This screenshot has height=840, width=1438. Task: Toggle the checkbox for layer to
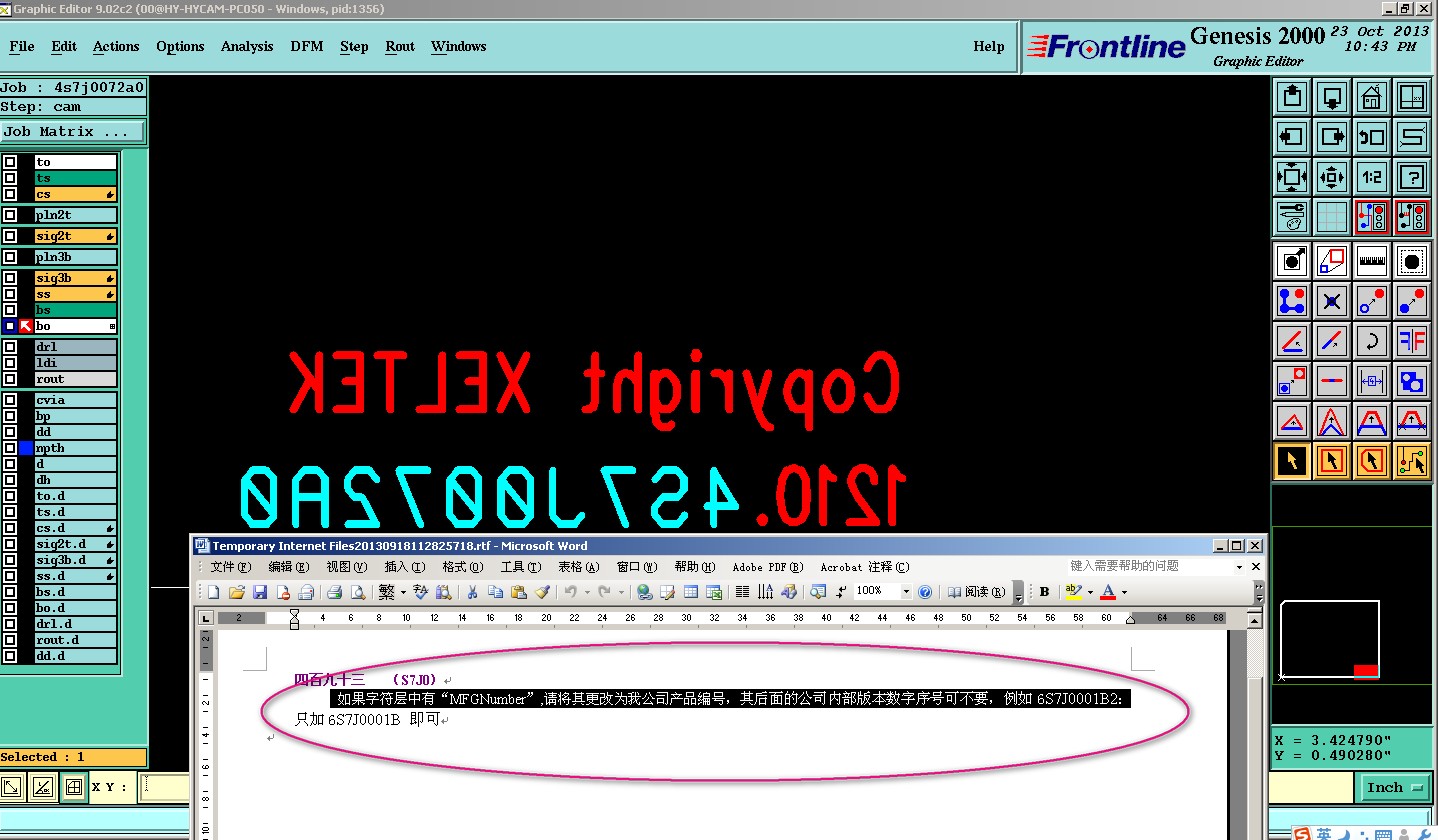pyautogui.click(x=10, y=162)
